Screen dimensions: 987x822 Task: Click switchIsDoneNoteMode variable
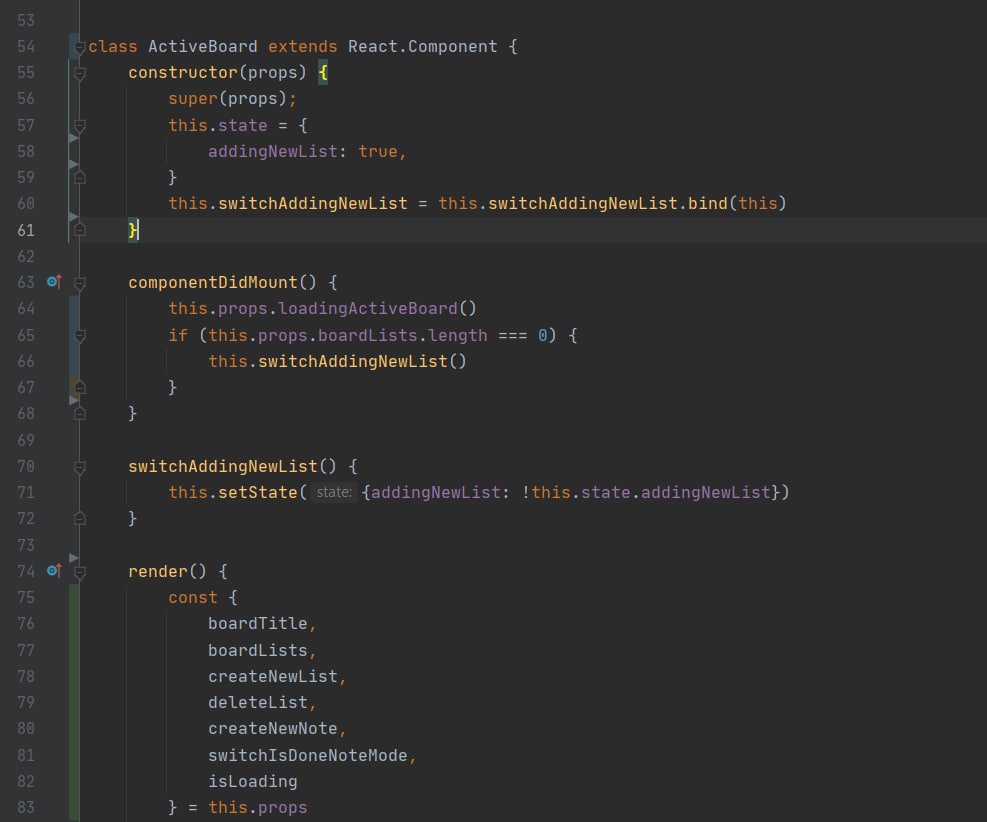308,755
